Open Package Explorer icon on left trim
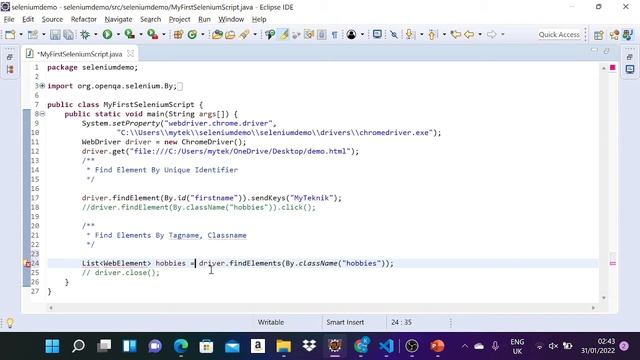This screenshot has height=360, width=640. [10, 69]
